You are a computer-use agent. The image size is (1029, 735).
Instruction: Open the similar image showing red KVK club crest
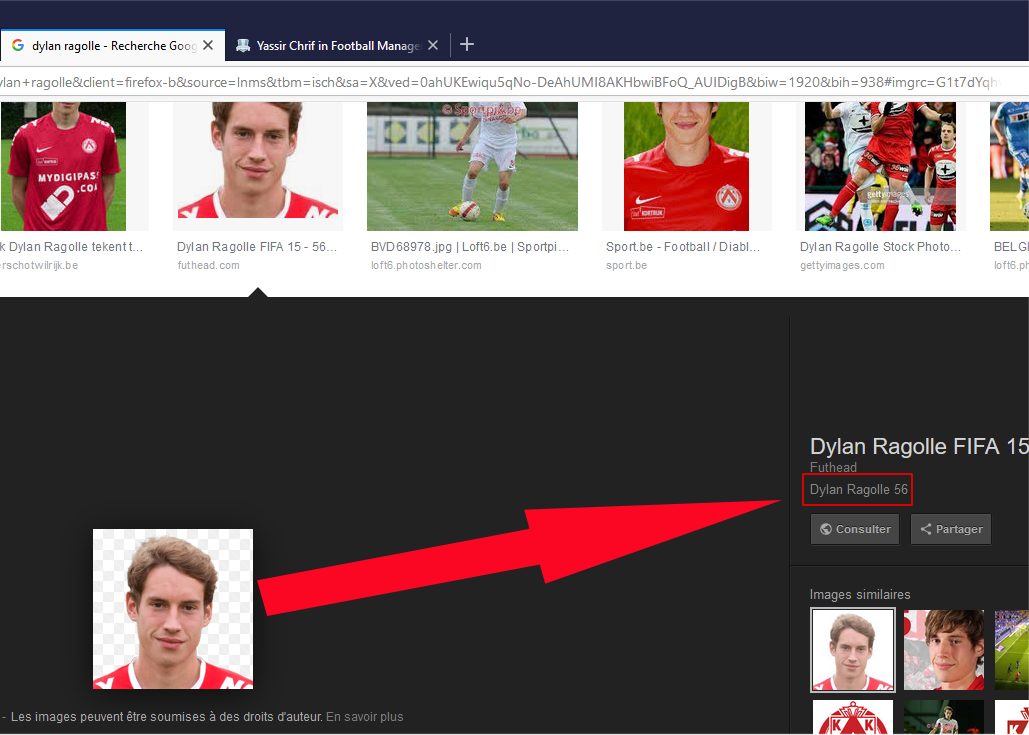853,717
